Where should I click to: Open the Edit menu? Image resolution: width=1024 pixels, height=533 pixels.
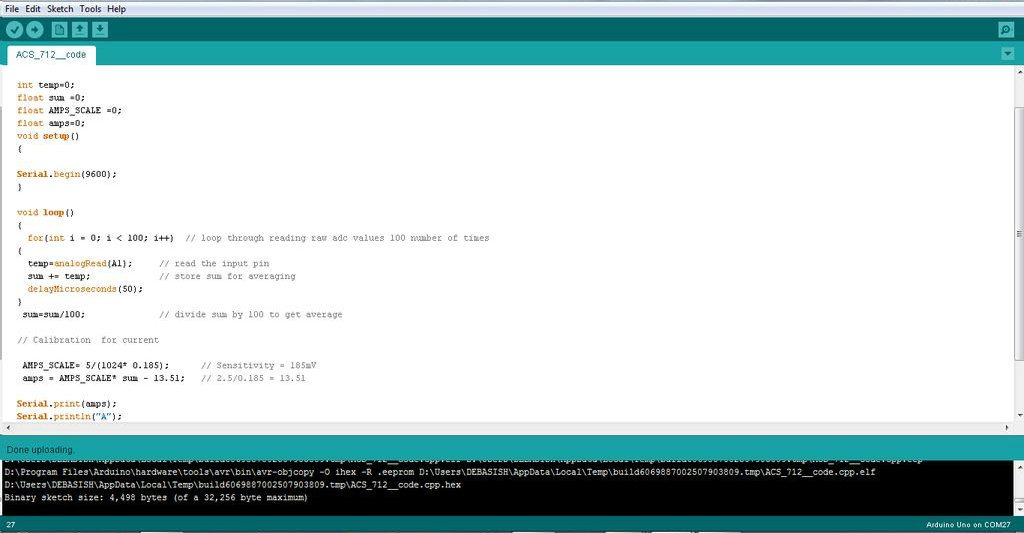pyautogui.click(x=33, y=8)
